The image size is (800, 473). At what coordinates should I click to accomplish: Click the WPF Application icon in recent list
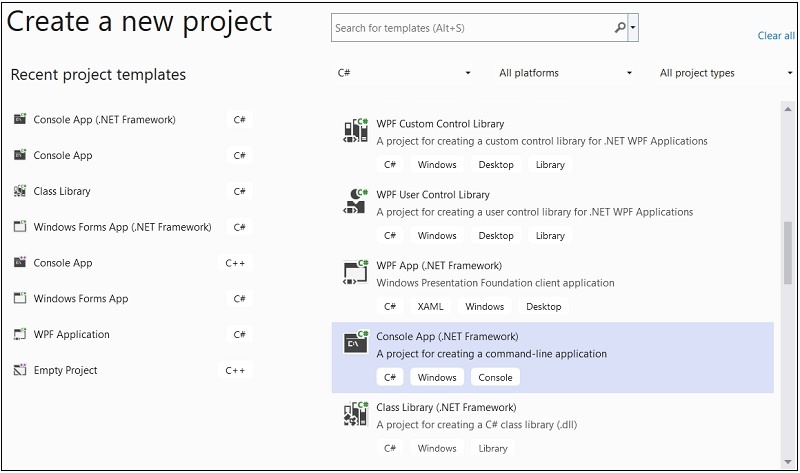point(20,334)
